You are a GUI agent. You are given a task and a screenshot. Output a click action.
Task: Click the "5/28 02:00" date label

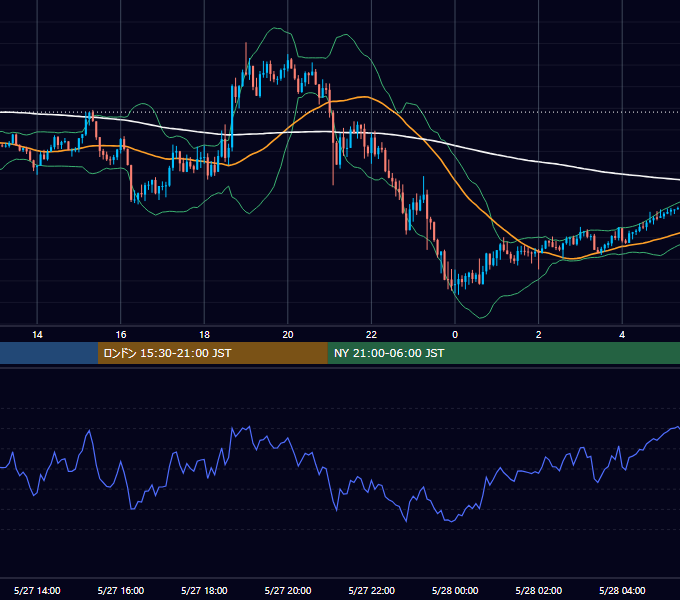(x=539, y=590)
